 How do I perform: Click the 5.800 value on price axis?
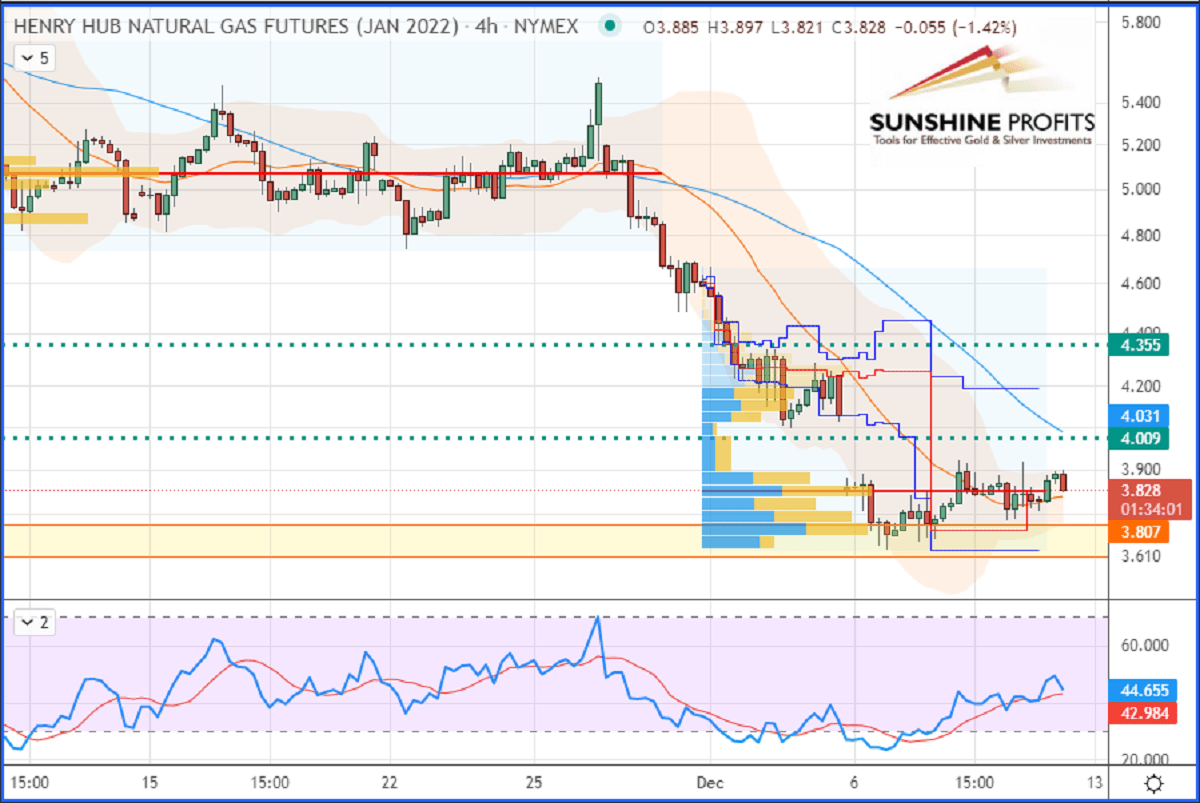click(x=1140, y=21)
